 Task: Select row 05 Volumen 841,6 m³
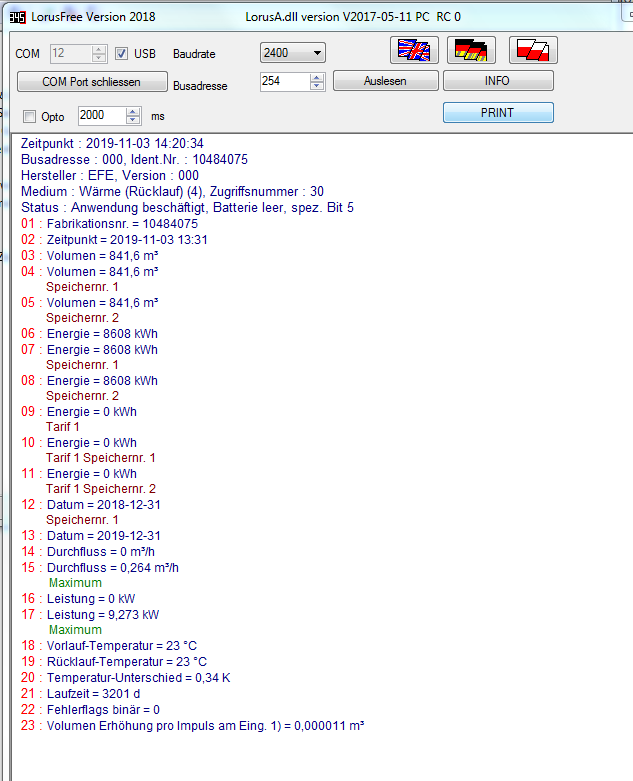tap(90, 303)
